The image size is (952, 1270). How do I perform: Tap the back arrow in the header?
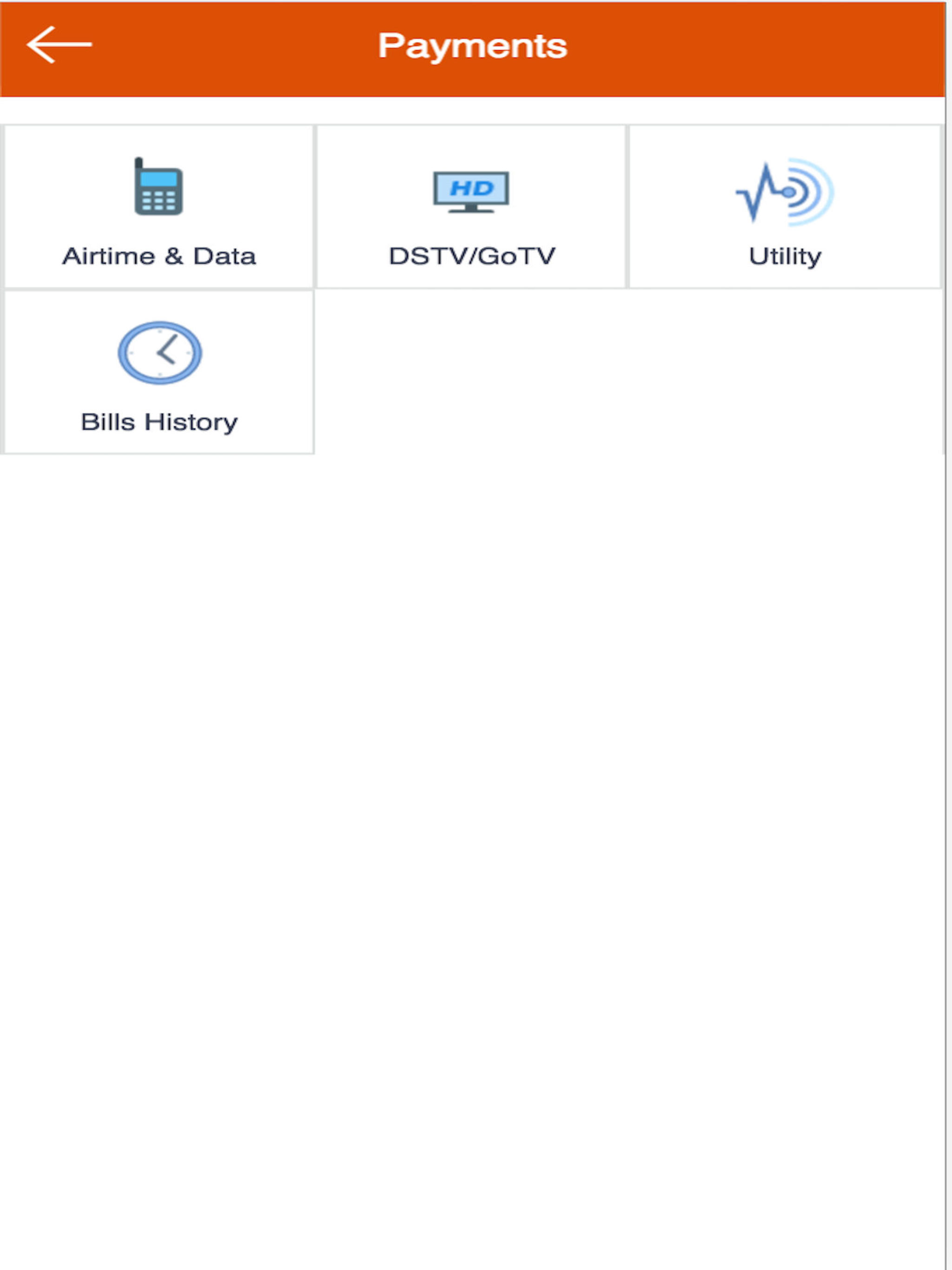(x=59, y=44)
